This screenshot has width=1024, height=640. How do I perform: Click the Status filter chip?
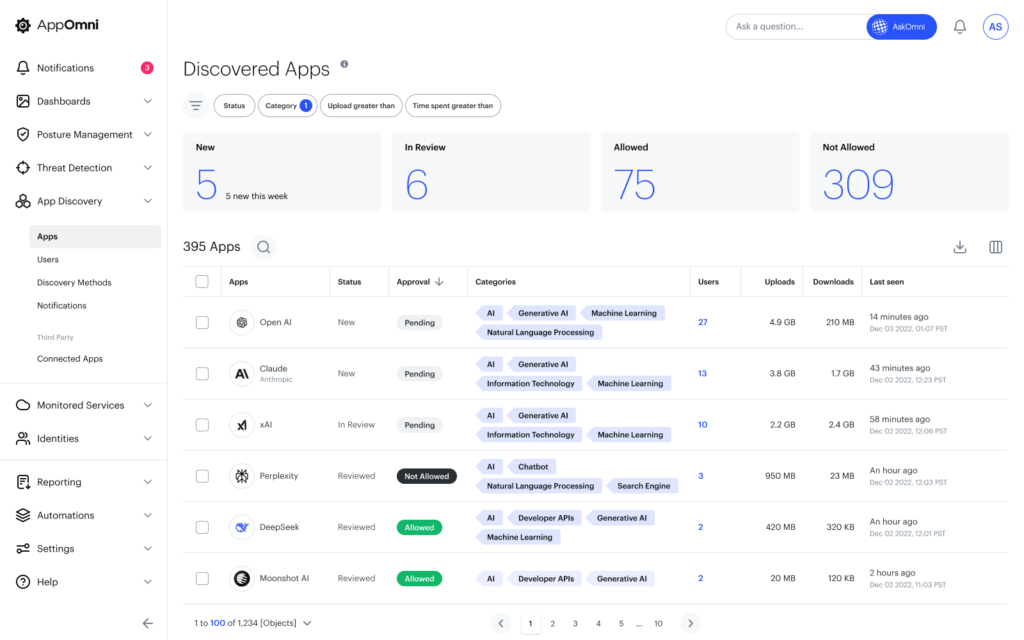coord(234,106)
